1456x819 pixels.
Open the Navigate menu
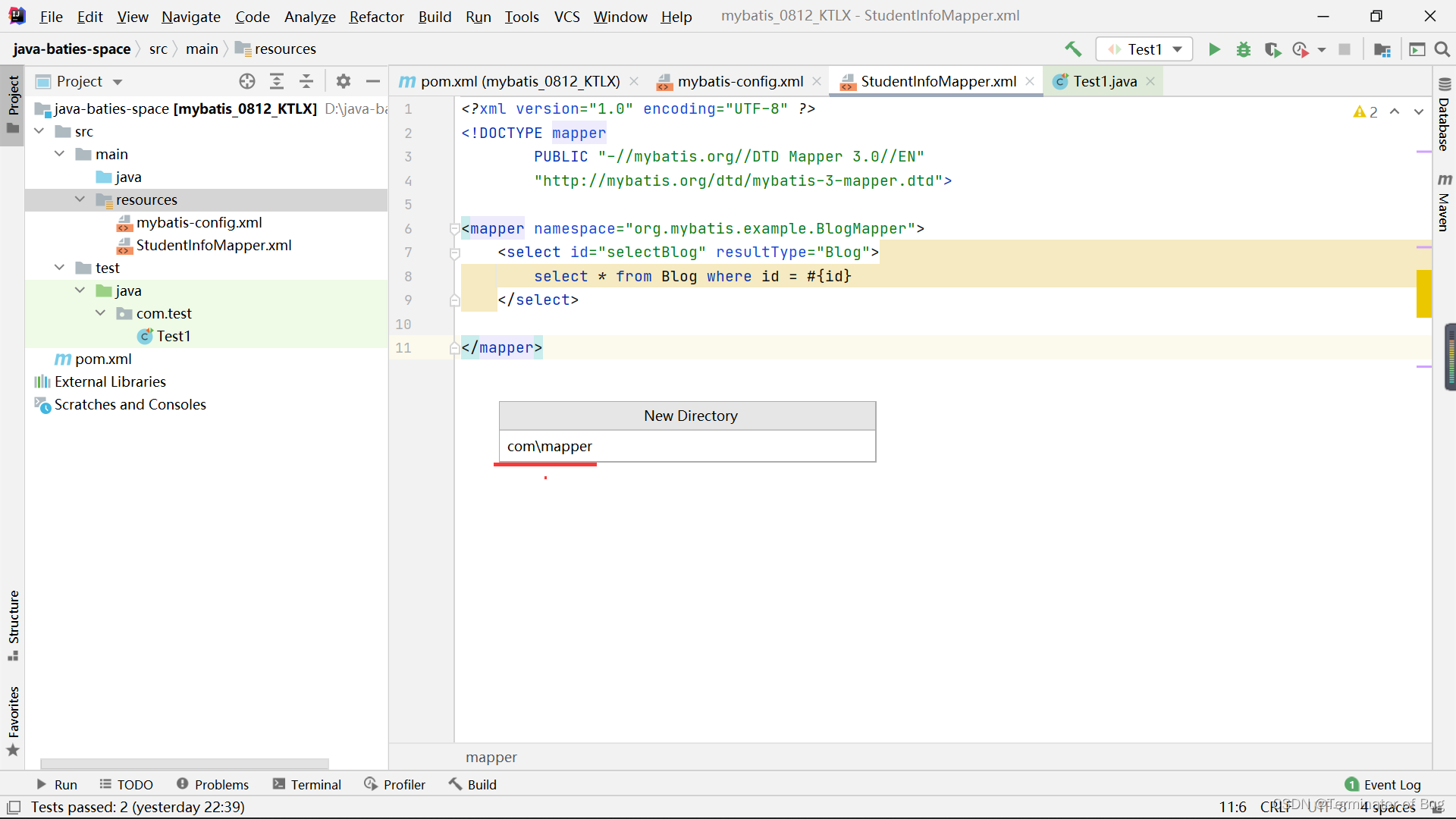click(x=191, y=16)
